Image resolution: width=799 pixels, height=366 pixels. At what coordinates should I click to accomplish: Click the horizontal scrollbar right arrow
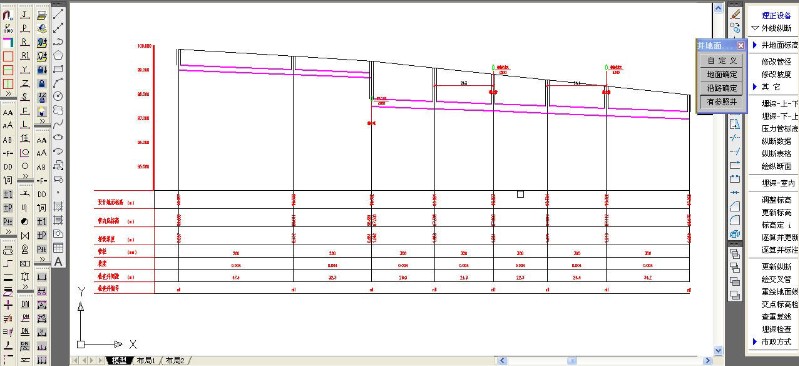point(707,361)
